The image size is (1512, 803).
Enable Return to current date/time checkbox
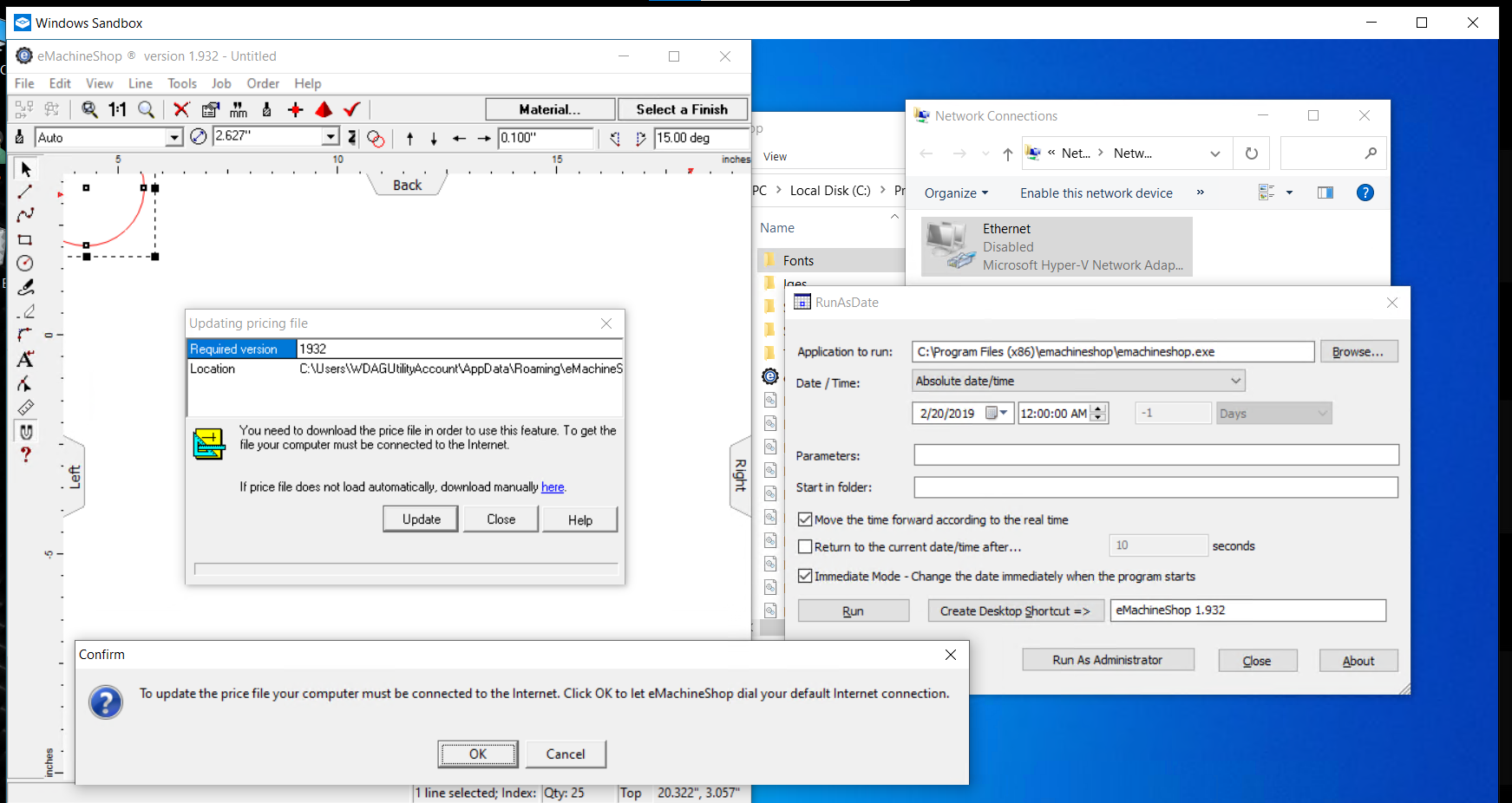coord(805,546)
